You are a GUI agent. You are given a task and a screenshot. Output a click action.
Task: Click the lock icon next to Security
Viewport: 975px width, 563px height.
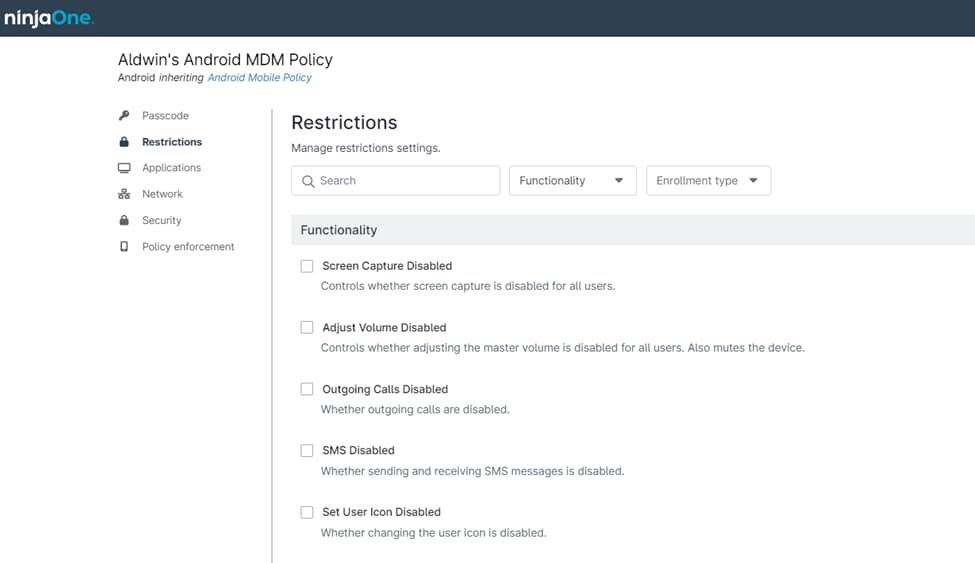click(x=124, y=220)
